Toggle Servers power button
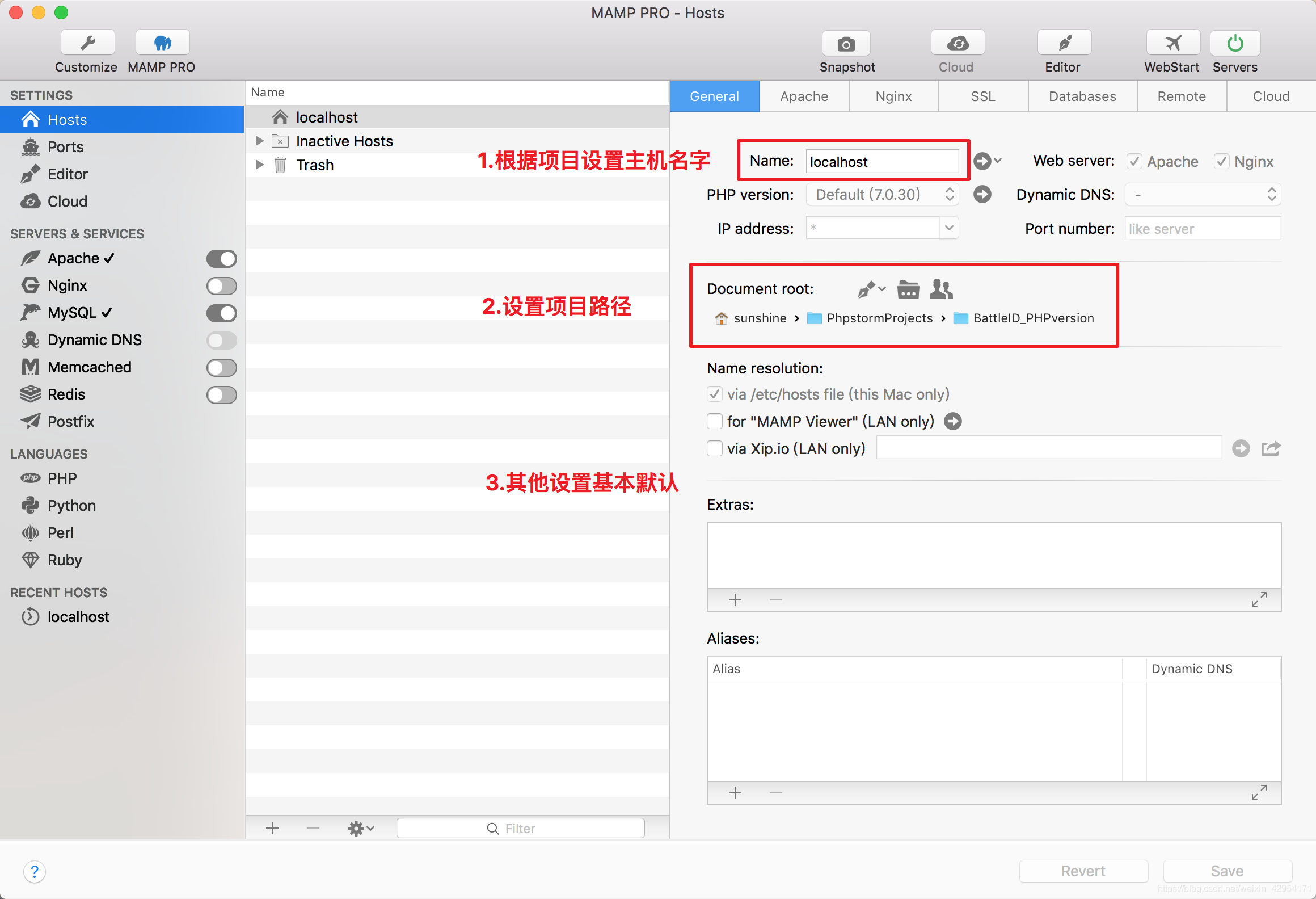 (1235, 44)
